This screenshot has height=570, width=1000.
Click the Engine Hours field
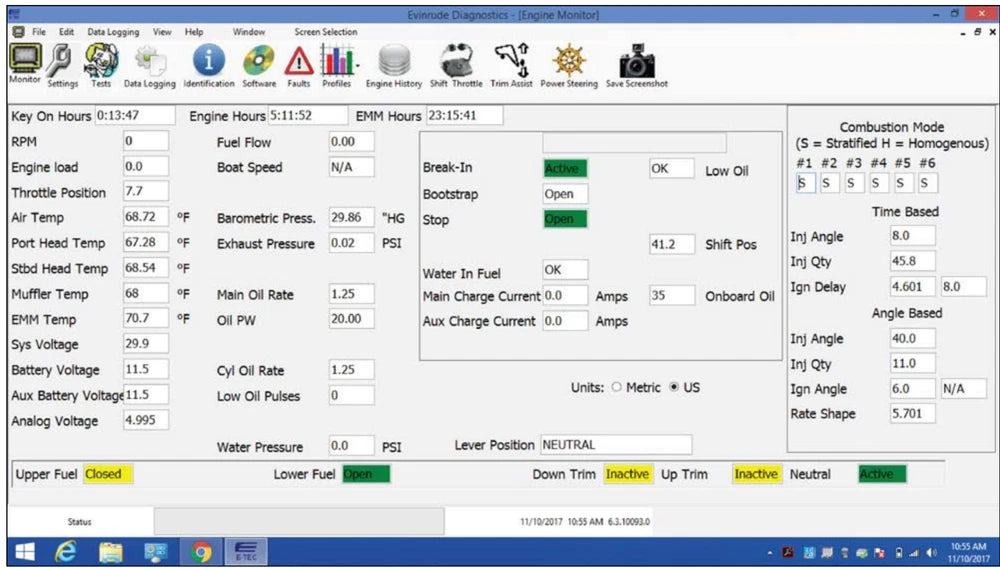pos(307,115)
